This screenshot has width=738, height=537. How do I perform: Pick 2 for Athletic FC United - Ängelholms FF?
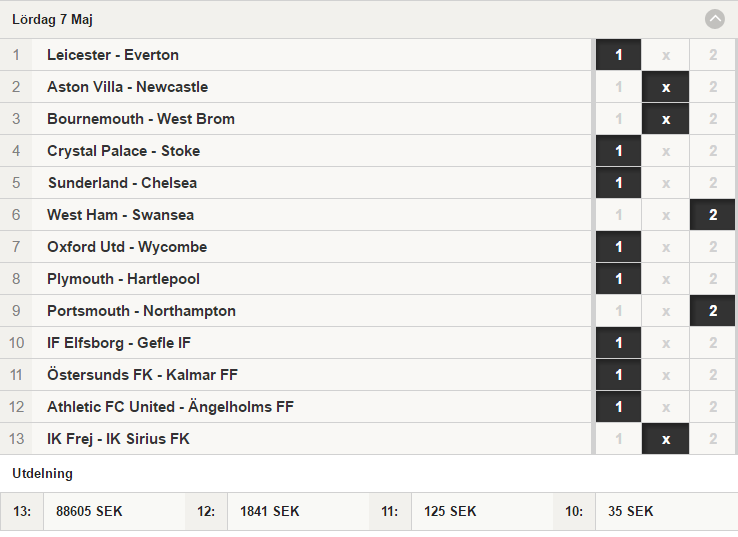[x=713, y=407]
